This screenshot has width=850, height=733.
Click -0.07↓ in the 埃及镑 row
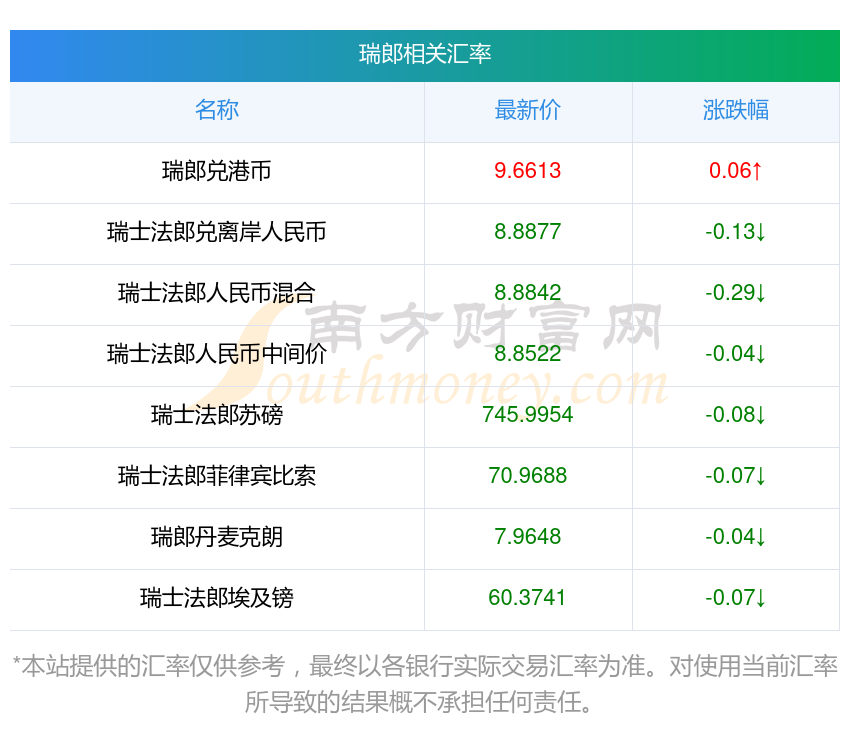point(736,598)
